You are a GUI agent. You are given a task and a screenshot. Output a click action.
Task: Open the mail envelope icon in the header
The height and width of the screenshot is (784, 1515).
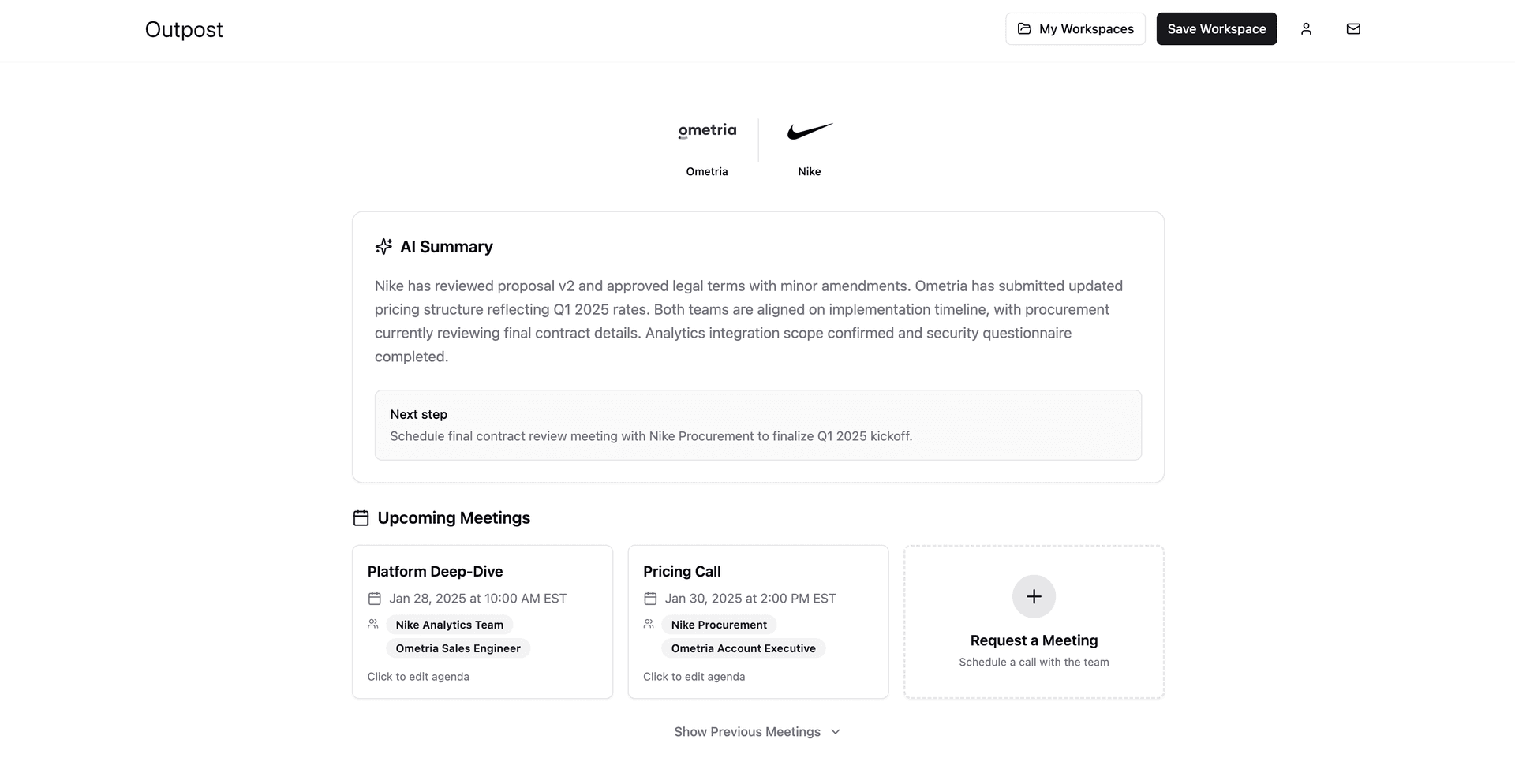click(1354, 28)
